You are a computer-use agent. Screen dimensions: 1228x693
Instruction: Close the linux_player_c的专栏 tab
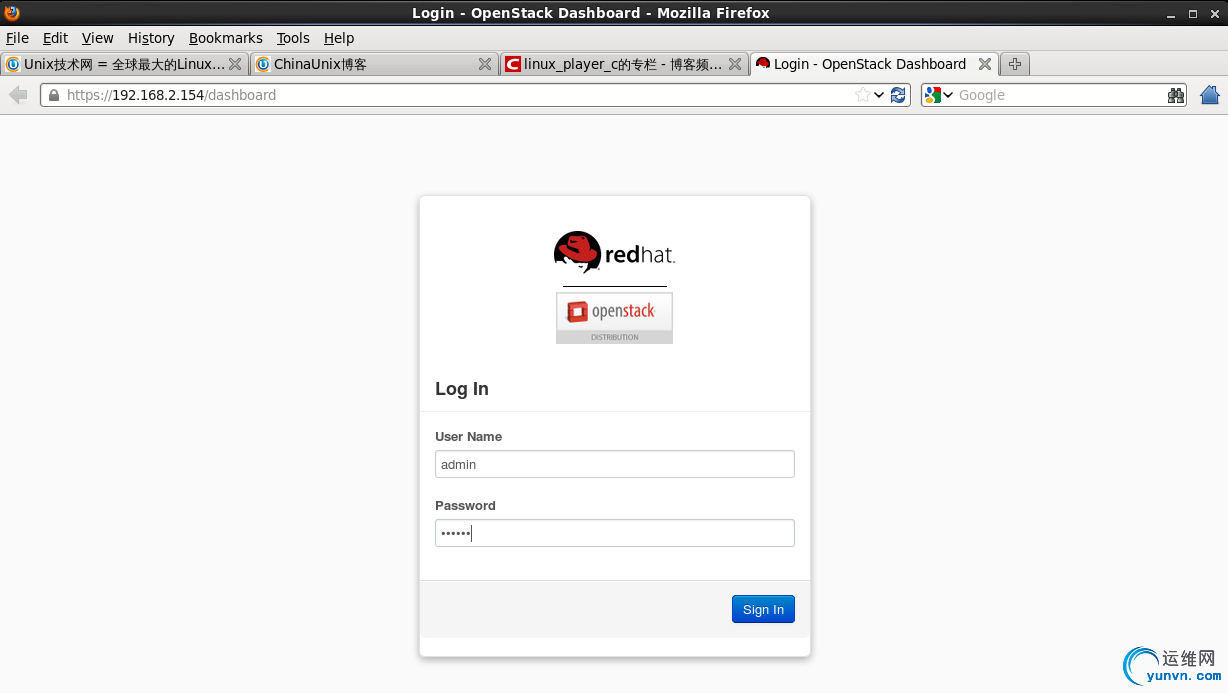tap(735, 64)
